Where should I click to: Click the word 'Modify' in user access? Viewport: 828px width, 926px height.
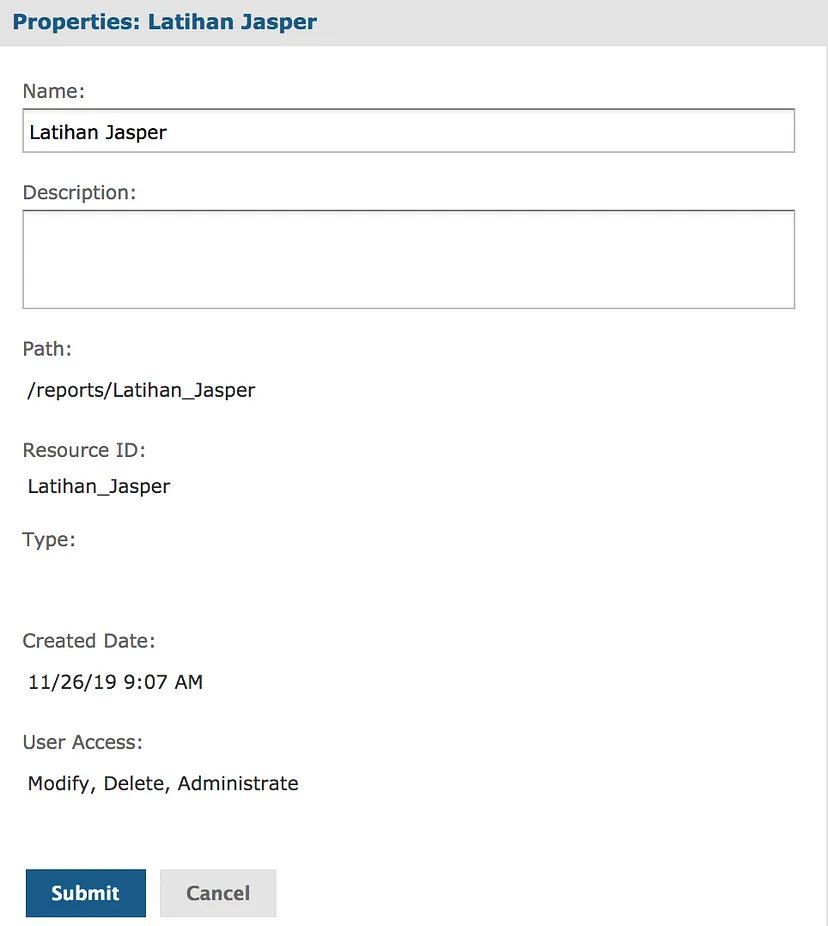pyautogui.click(x=61, y=784)
